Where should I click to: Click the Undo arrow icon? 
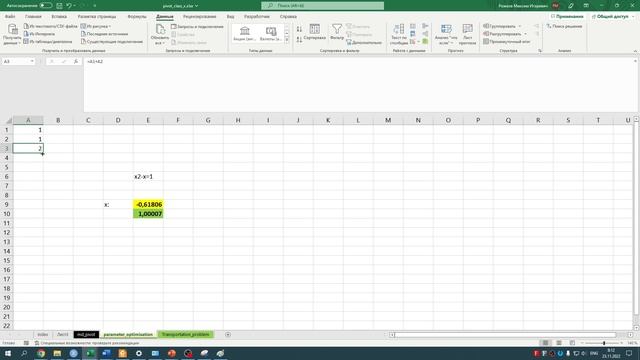(x=69, y=6)
